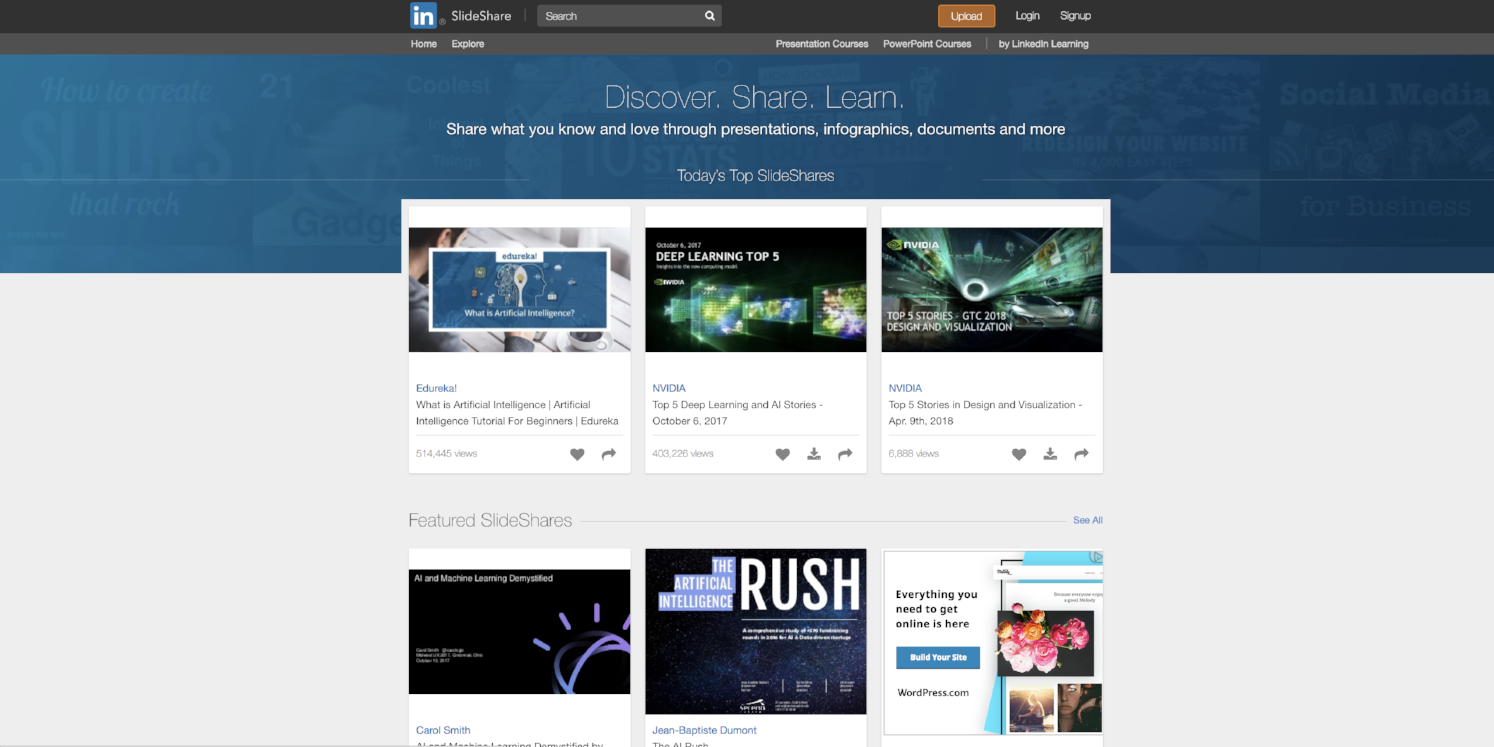Share the Edureka AI slideshare arrow icon
Screen dimensions: 1494x747
coord(608,454)
